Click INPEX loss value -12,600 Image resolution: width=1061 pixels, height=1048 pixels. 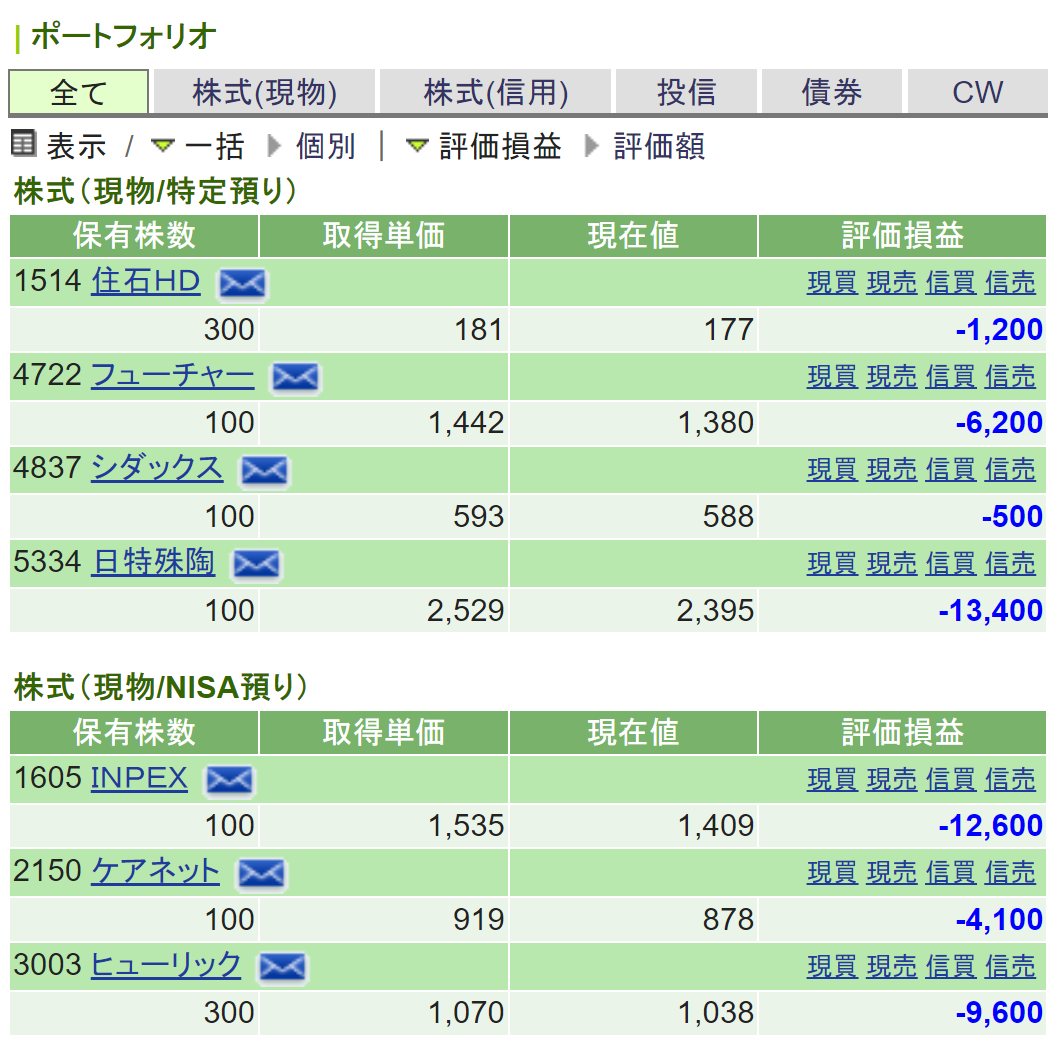(x=991, y=826)
